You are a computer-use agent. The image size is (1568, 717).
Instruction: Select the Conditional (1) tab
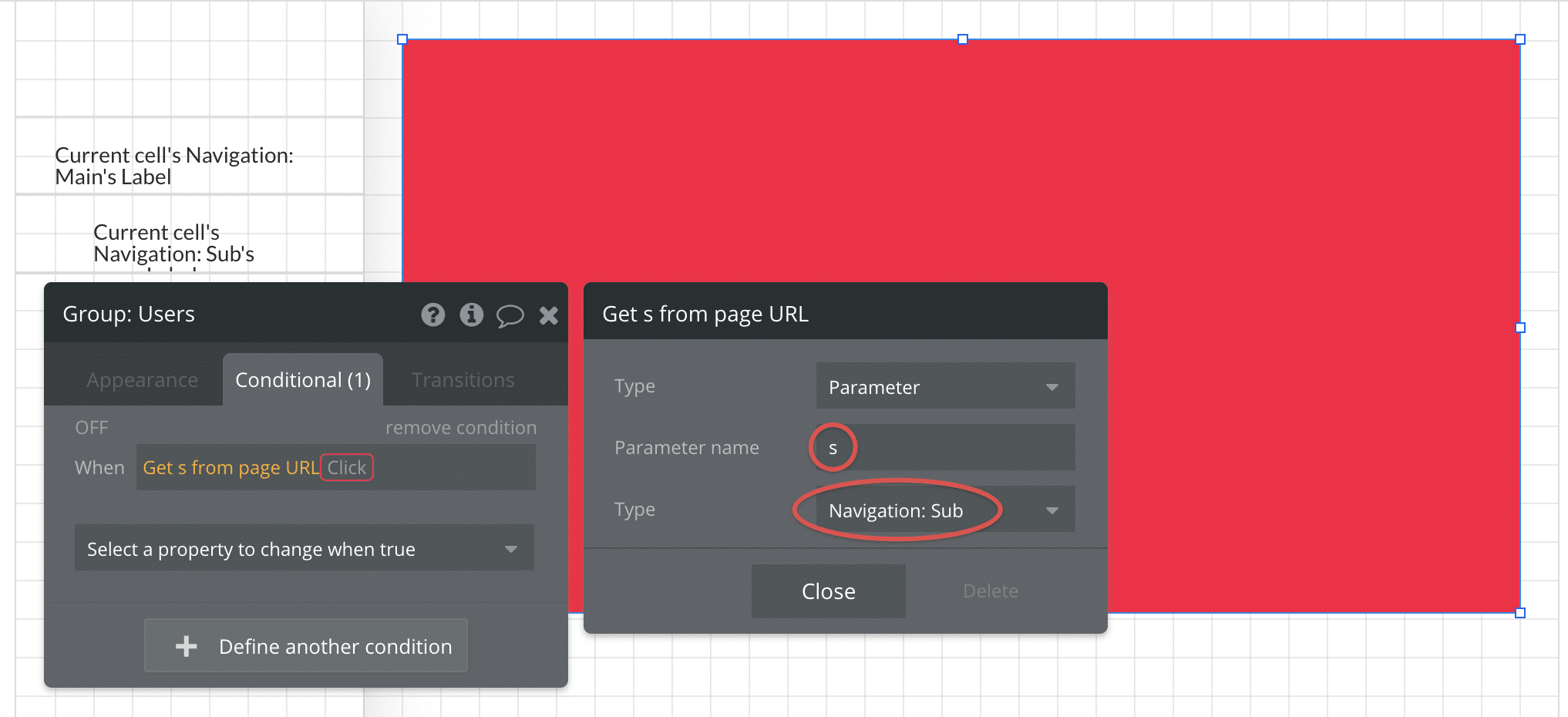click(x=303, y=380)
